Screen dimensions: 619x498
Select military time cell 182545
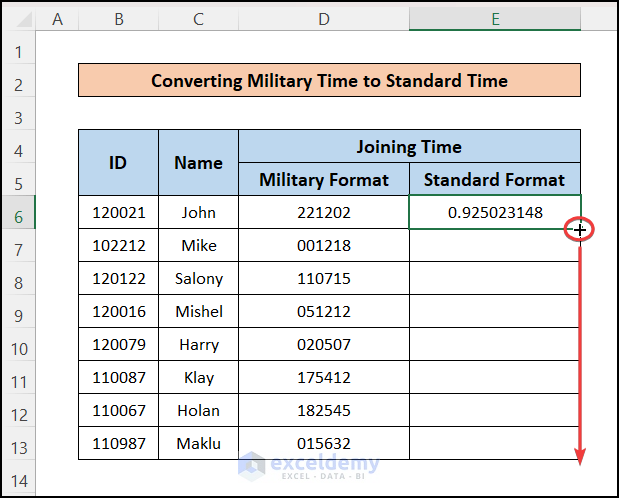324,410
